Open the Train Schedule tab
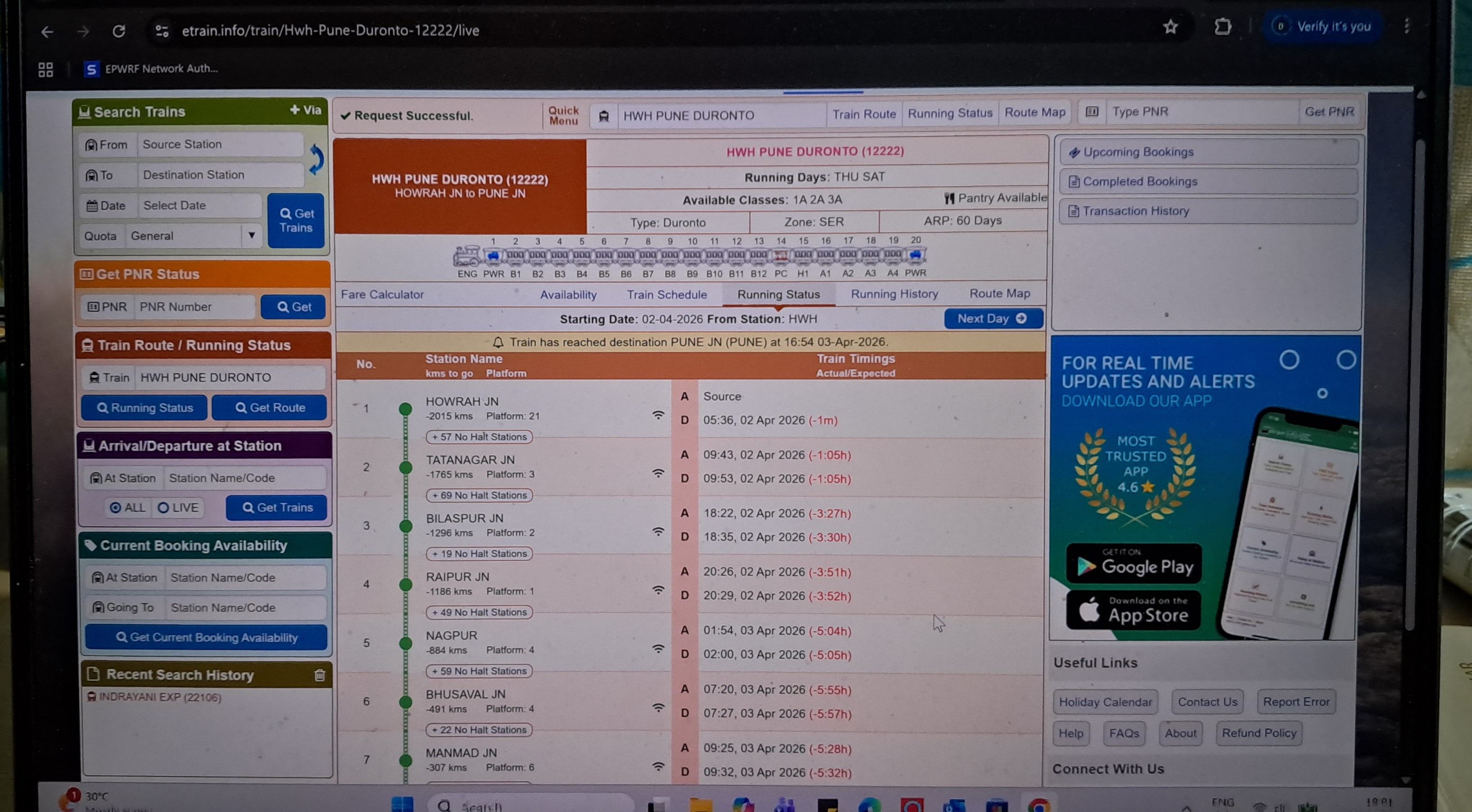 tap(666, 295)
